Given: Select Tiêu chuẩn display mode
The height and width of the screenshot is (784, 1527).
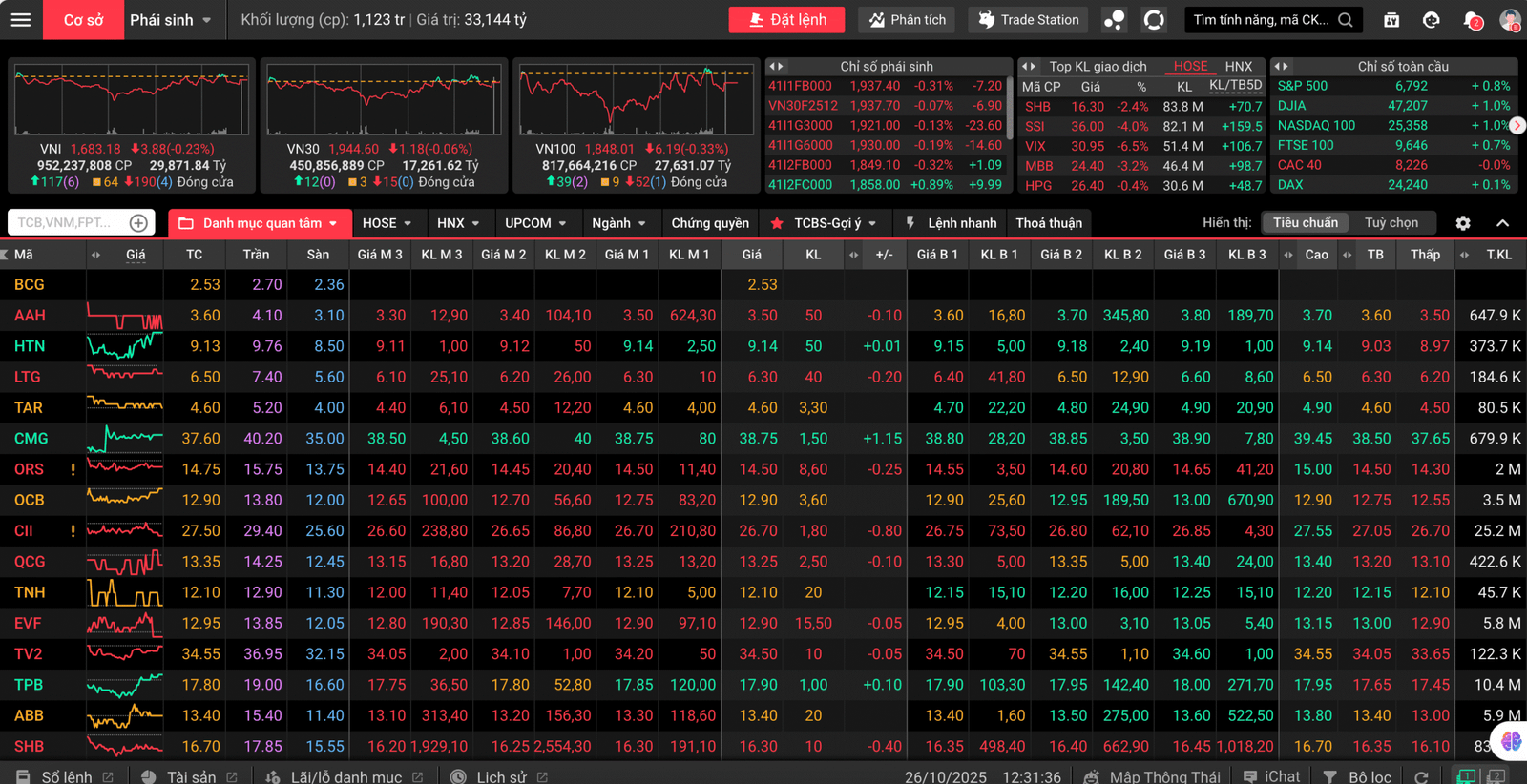Looking at the screenshot, I should pos(1305,223).
